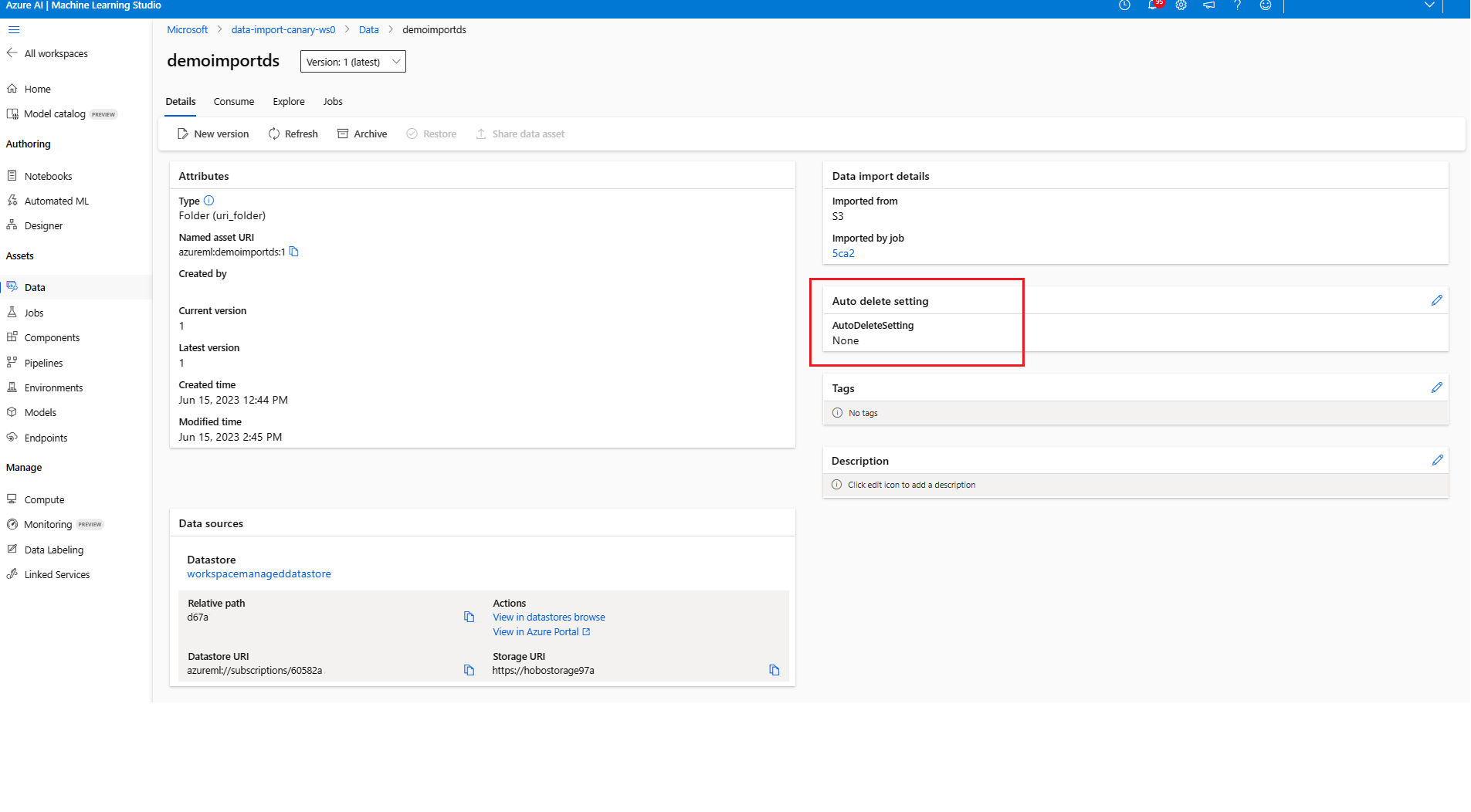Copy the Storage URI
This screenshot has height=812, width=1471.
point(774,670)
